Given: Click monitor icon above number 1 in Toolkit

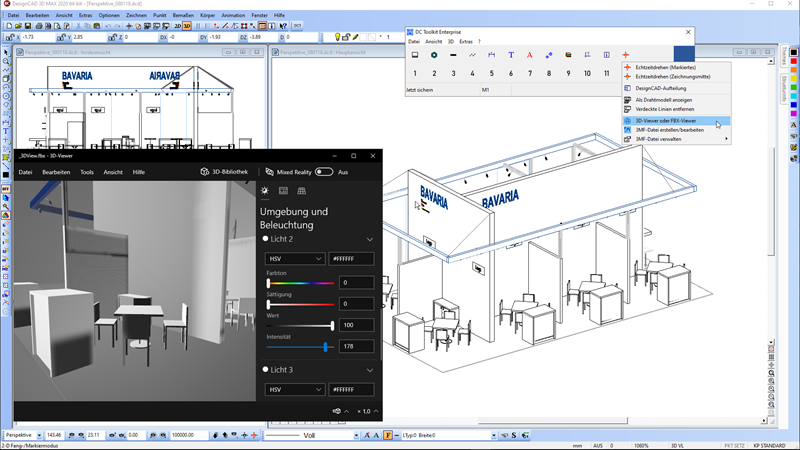Looking at the screenshot, I should pos(415,55).
